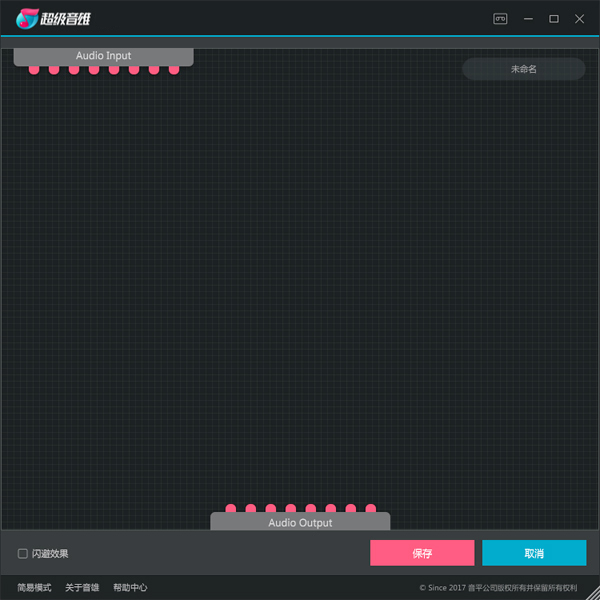Click the tape recorder icon in title bar
Image resolution: width=600 pixels, height=600 pixels.
501,18
